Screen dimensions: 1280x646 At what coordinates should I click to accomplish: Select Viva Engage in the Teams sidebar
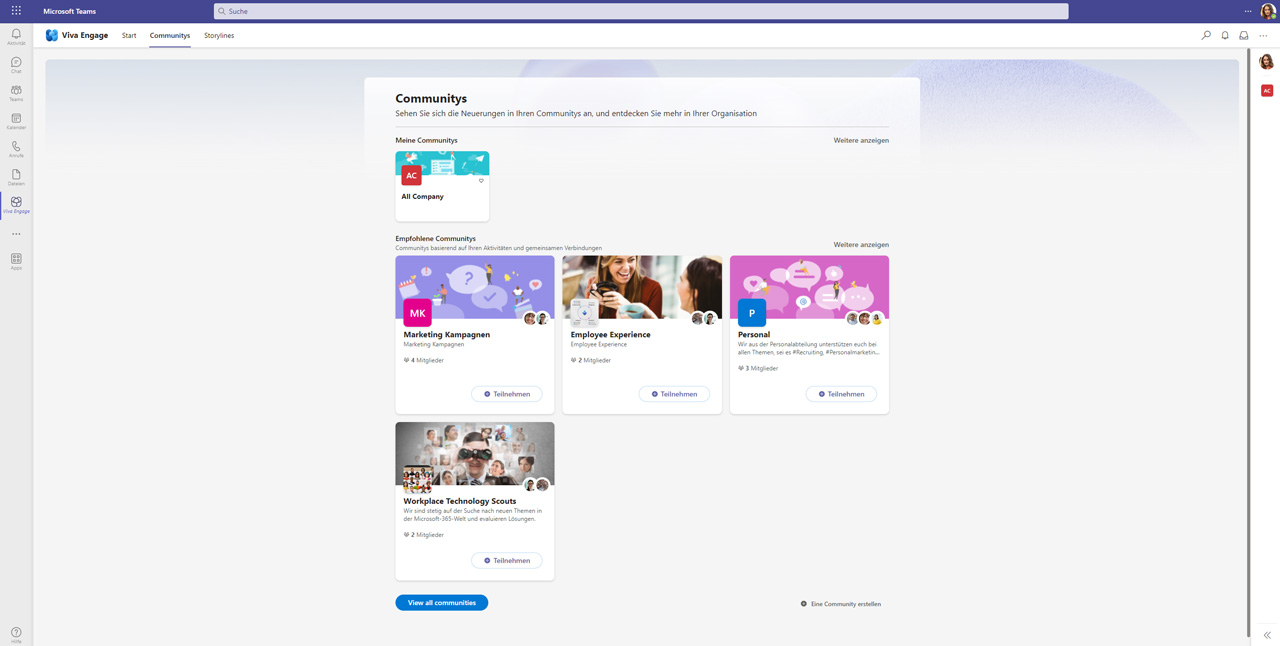(16, 205)
